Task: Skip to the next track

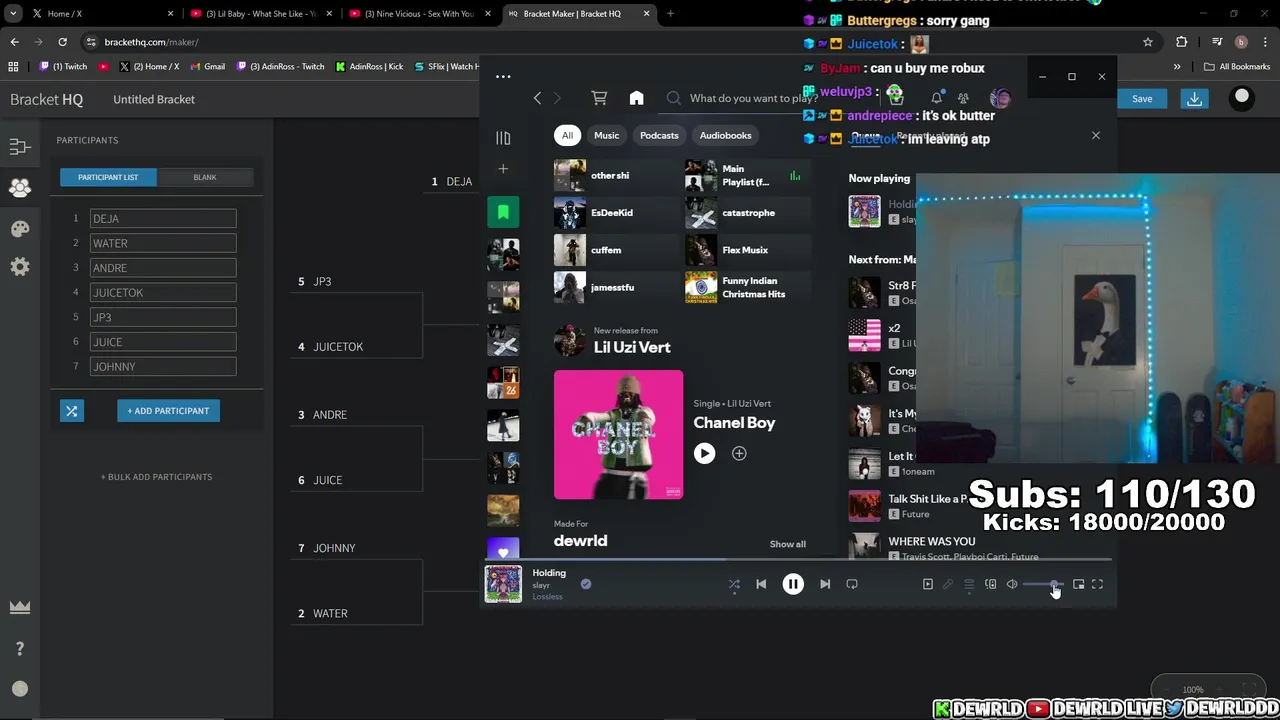Action: (825, 584)
